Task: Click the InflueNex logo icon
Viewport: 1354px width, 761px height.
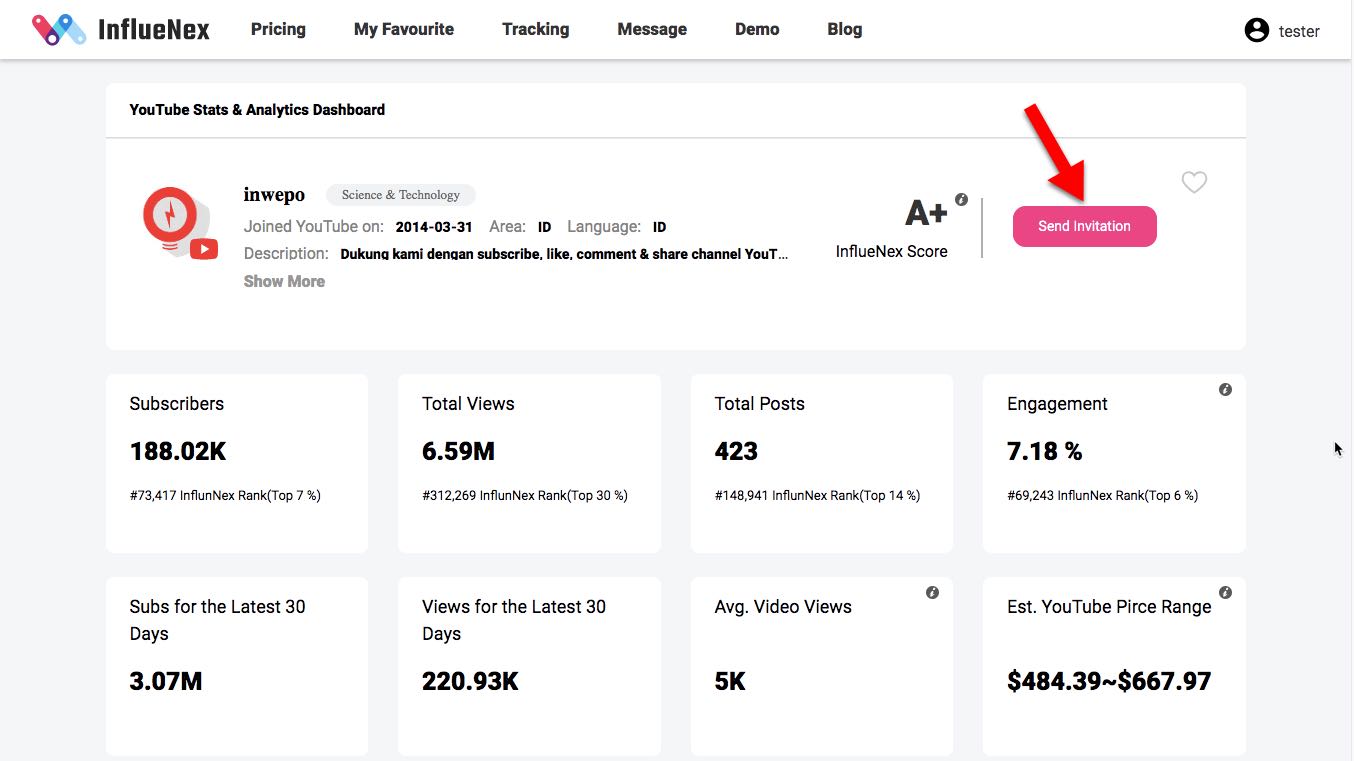Action: 59,30
